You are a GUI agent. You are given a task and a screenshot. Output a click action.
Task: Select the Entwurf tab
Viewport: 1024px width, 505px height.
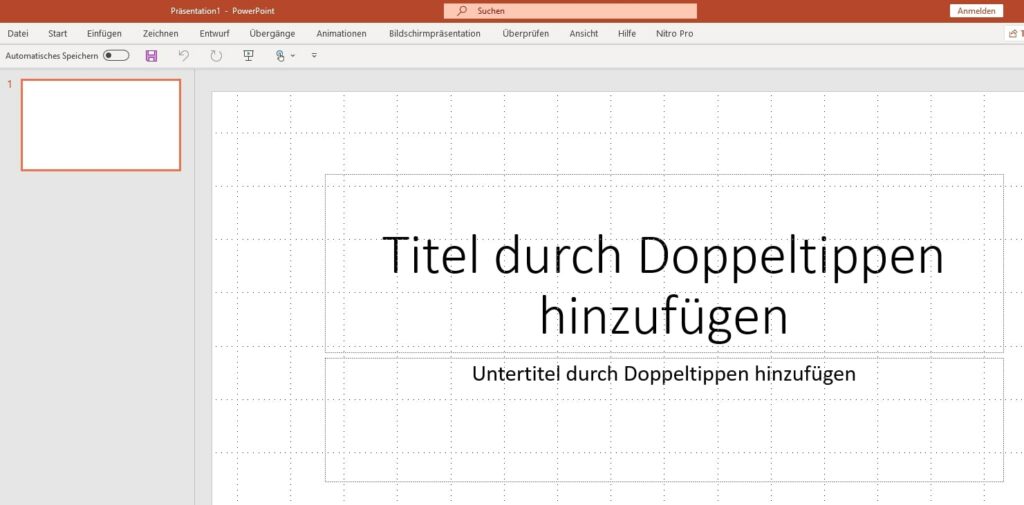pyautogui.click(x=214, y=33)
